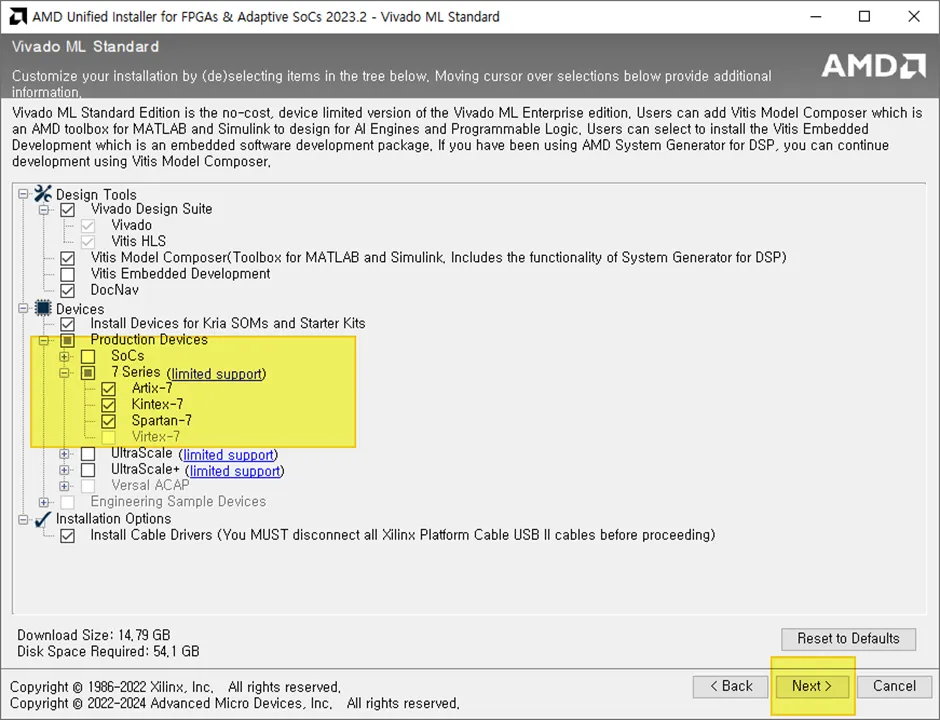Select the Spartan-7 tree item label

[x=162, y=420]
